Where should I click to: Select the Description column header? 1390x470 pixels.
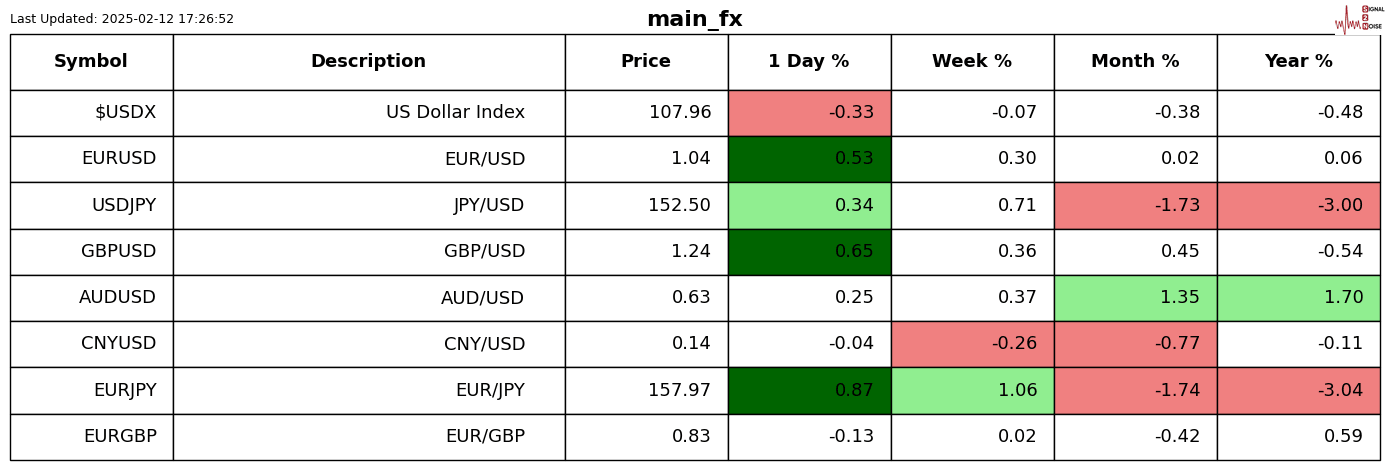(x=368, y=62)
